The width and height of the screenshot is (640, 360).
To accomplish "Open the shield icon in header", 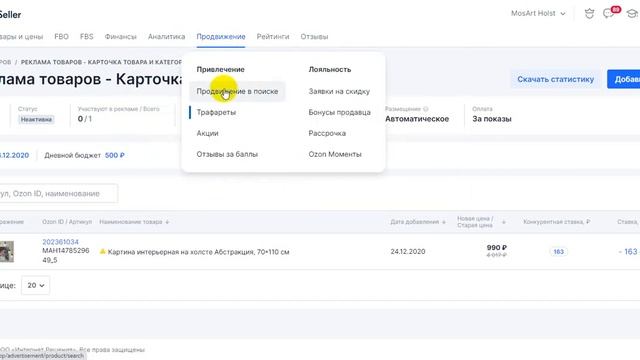I will coord(589,13).
